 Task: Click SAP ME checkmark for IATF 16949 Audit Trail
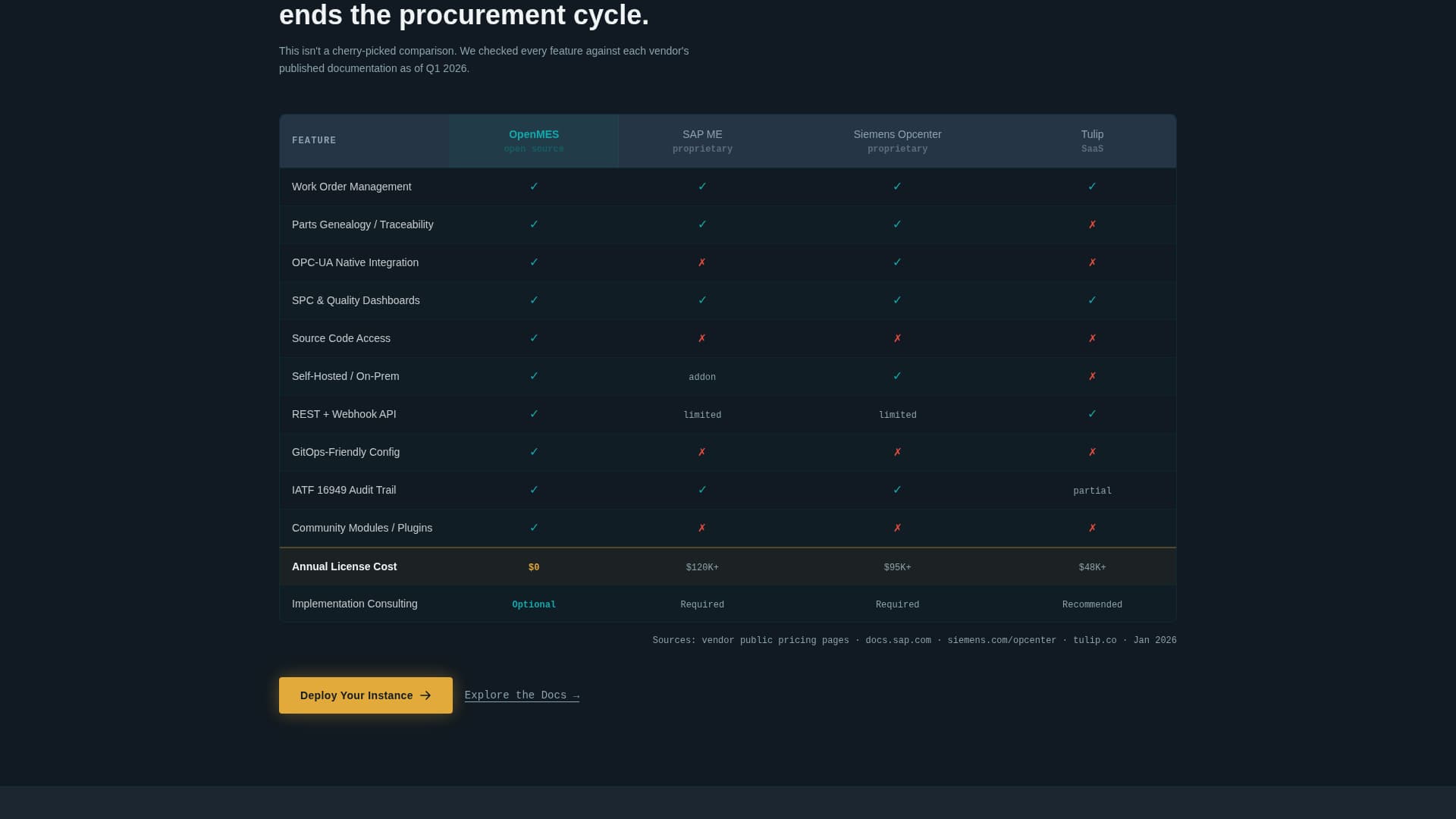(x=702, y=490)
